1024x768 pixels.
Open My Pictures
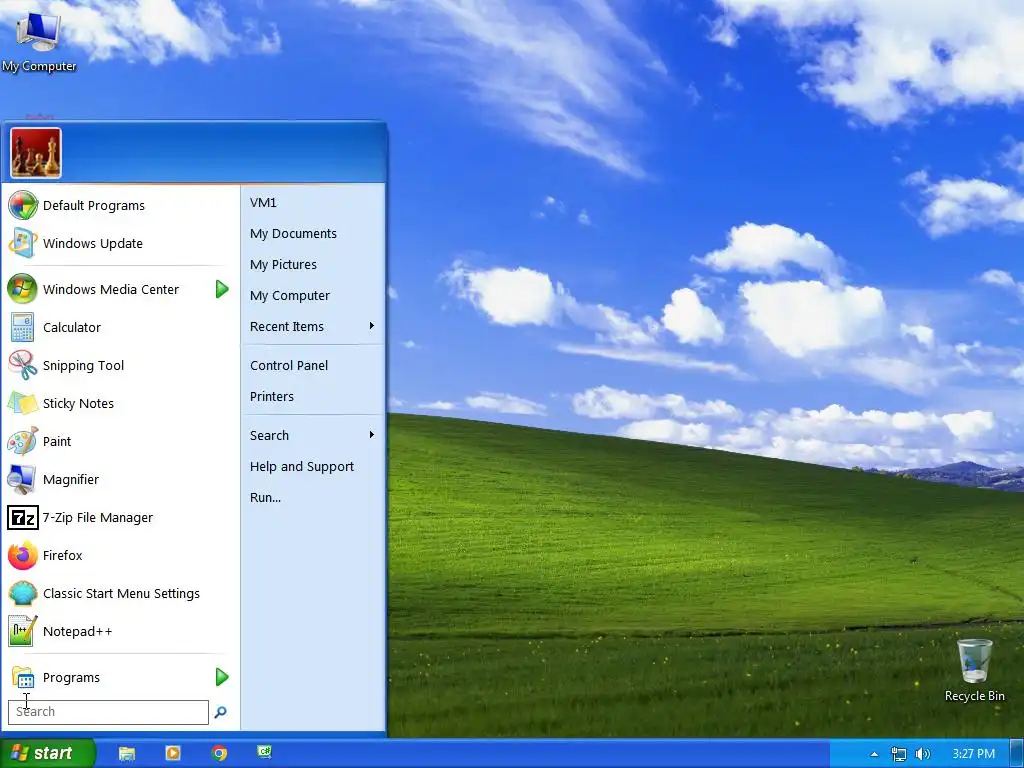[313, 264]
